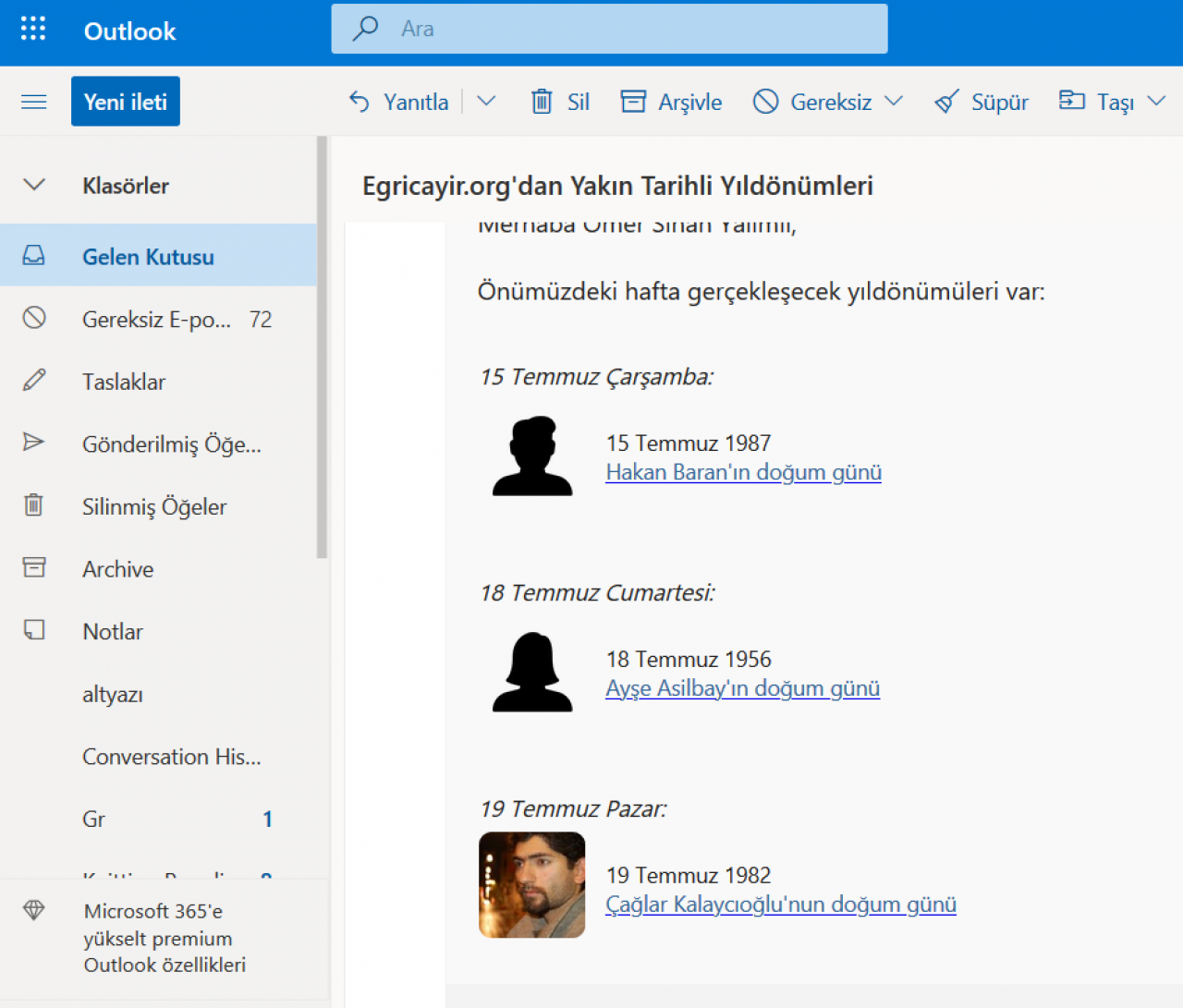
Task: Click the Süpür sweep broom icon
Action: tap(946, 102)
